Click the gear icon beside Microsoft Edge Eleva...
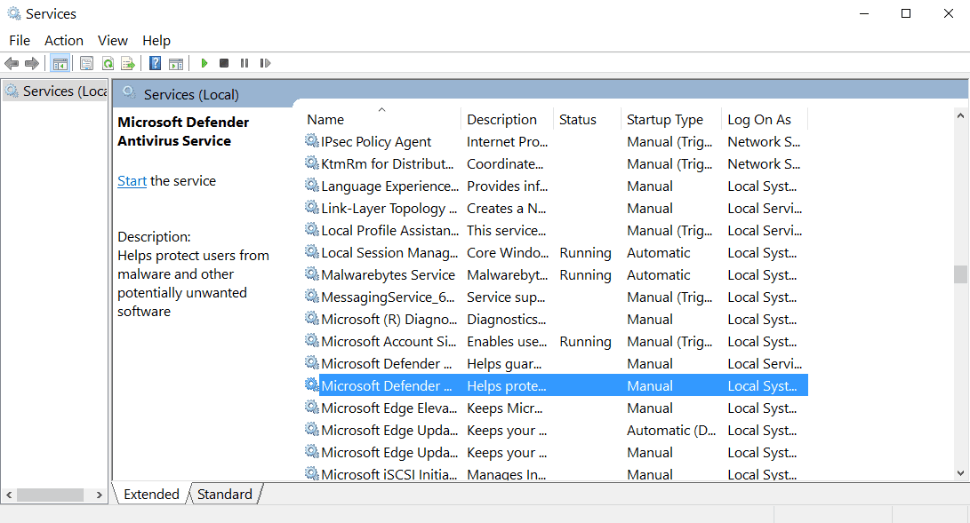Image resolution: width=970 pixels, height=523 pixels. tap(312, 408)
